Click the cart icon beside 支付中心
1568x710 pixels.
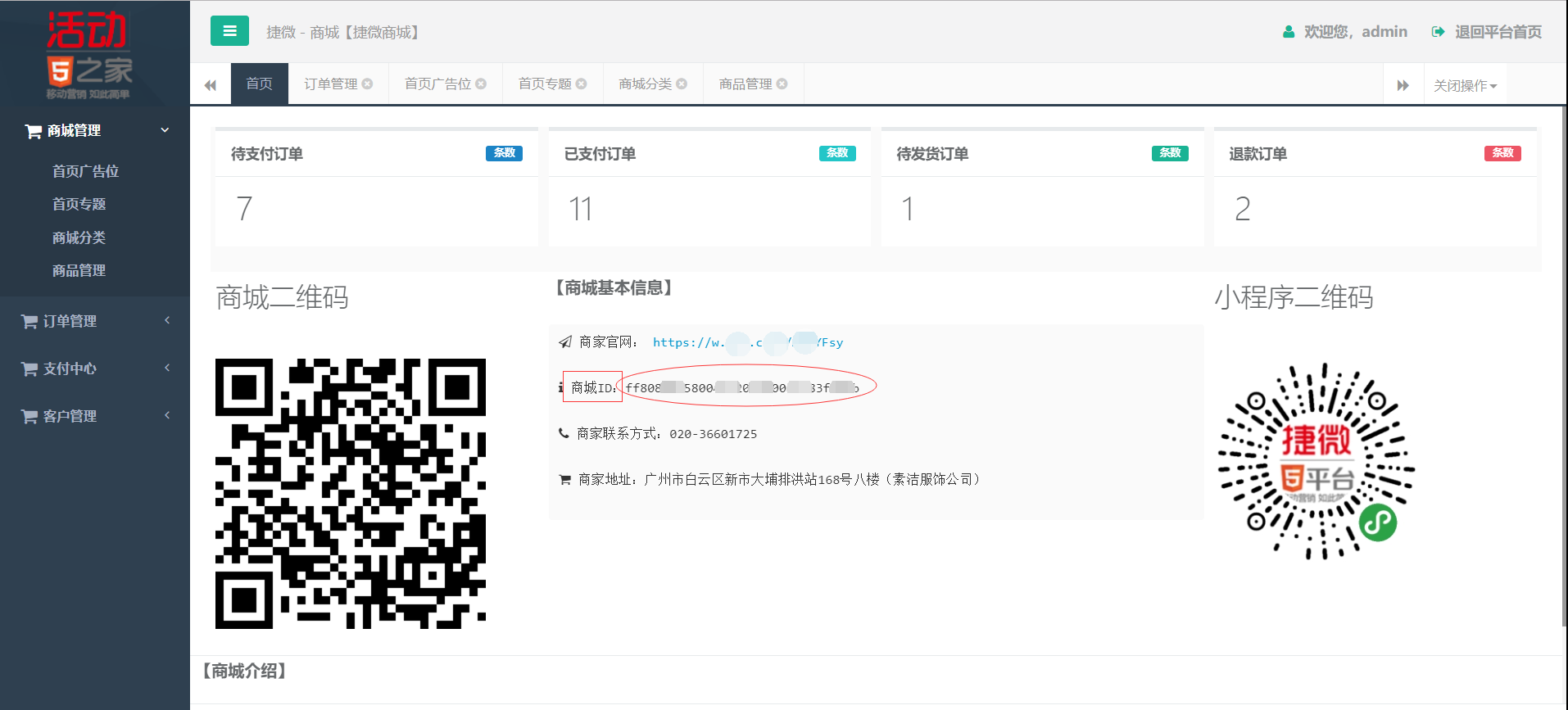click(x=29, y=369)
